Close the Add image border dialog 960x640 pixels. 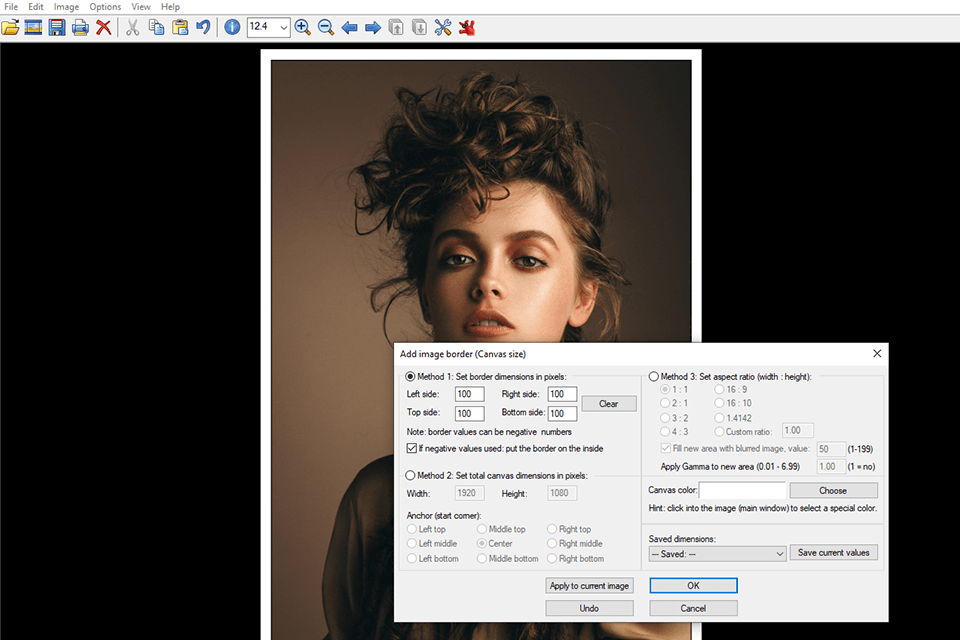[877, 353]
